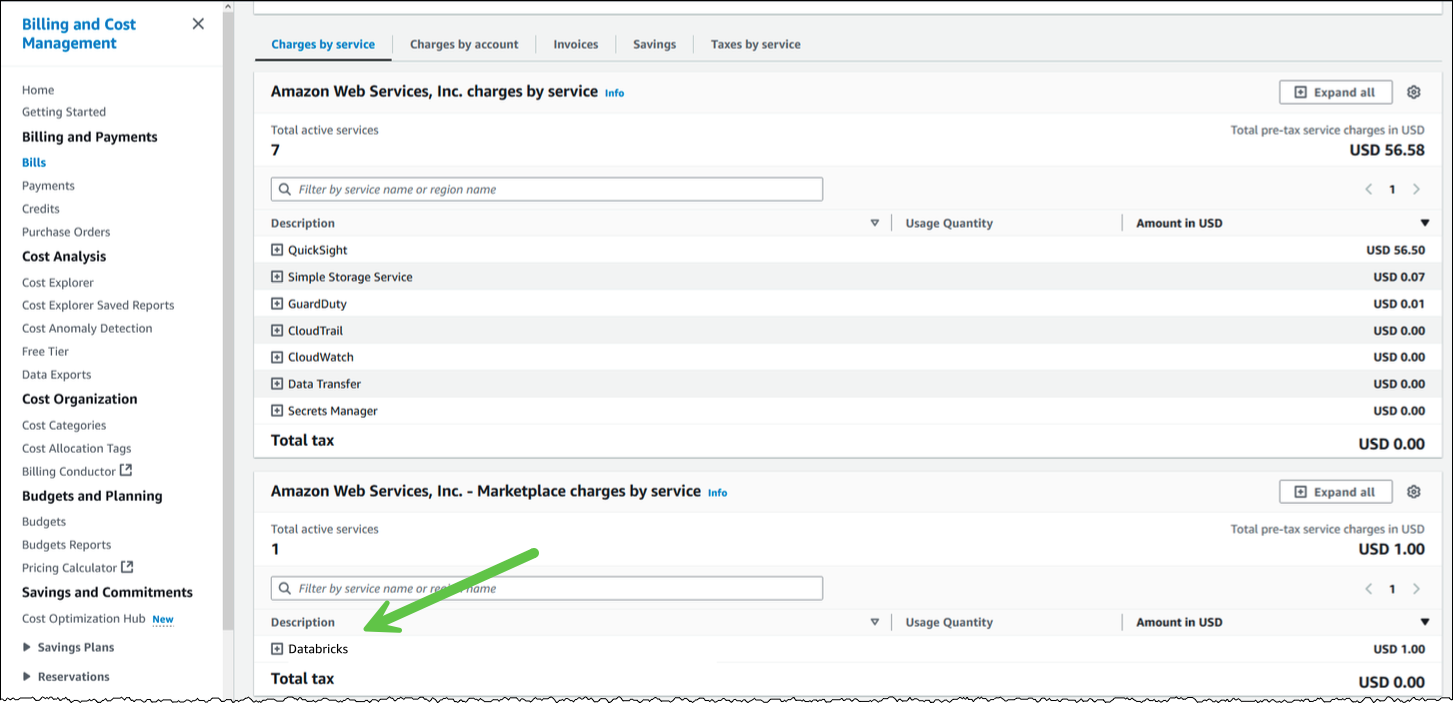Click the Usage Quantity header in AWS charges

tap(949, 223)
